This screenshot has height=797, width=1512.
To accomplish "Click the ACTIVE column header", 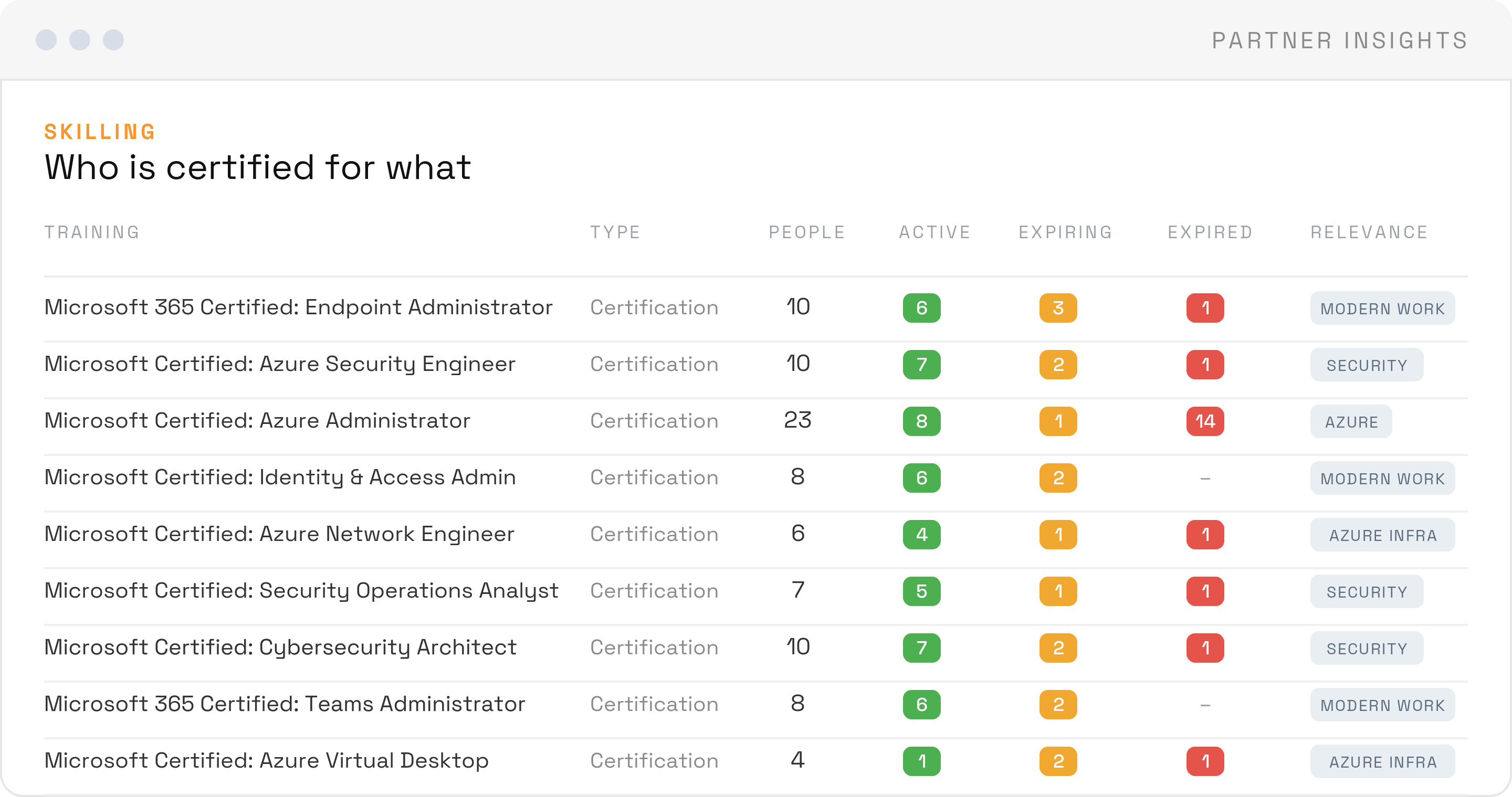I will [934, 232].
